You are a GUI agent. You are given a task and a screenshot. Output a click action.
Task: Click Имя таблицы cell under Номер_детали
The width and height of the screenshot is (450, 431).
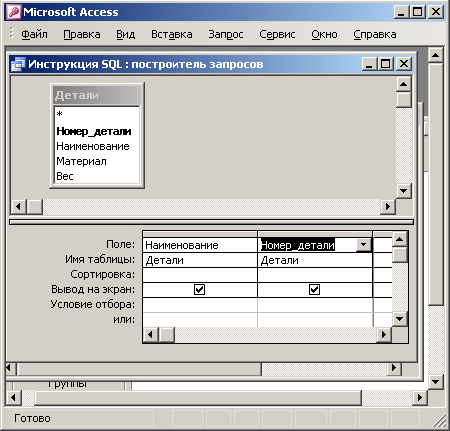[x=315, y=260]
